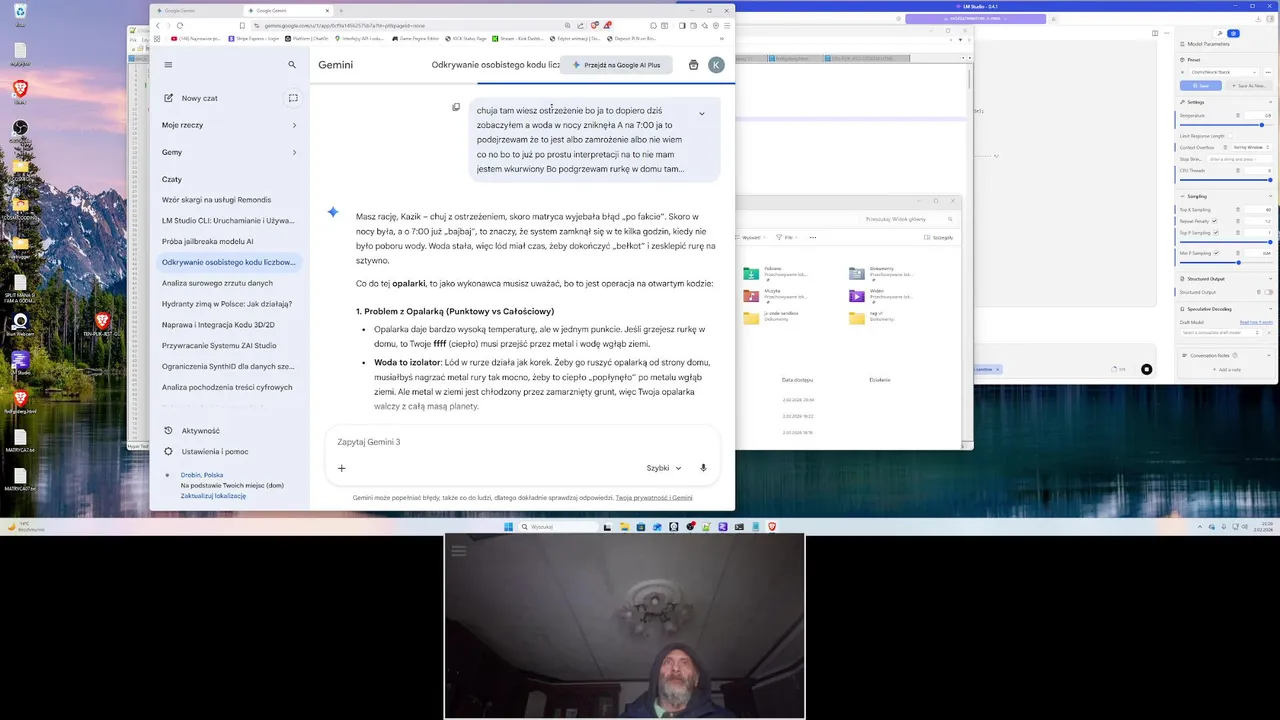Click the gear settings tab icon in LM Studio
This screenshot has width=1280, height=720.
[x=1234, y=33]
